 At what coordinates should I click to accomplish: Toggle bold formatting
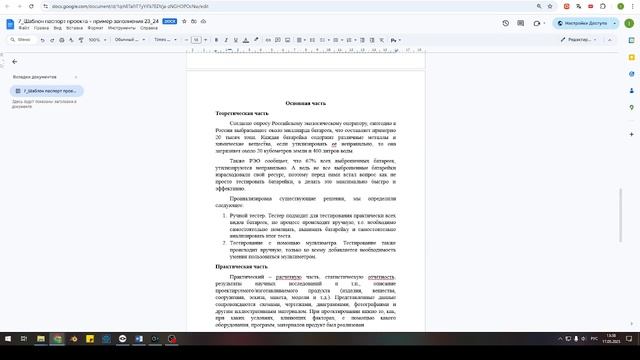click(x=216, y=40)
